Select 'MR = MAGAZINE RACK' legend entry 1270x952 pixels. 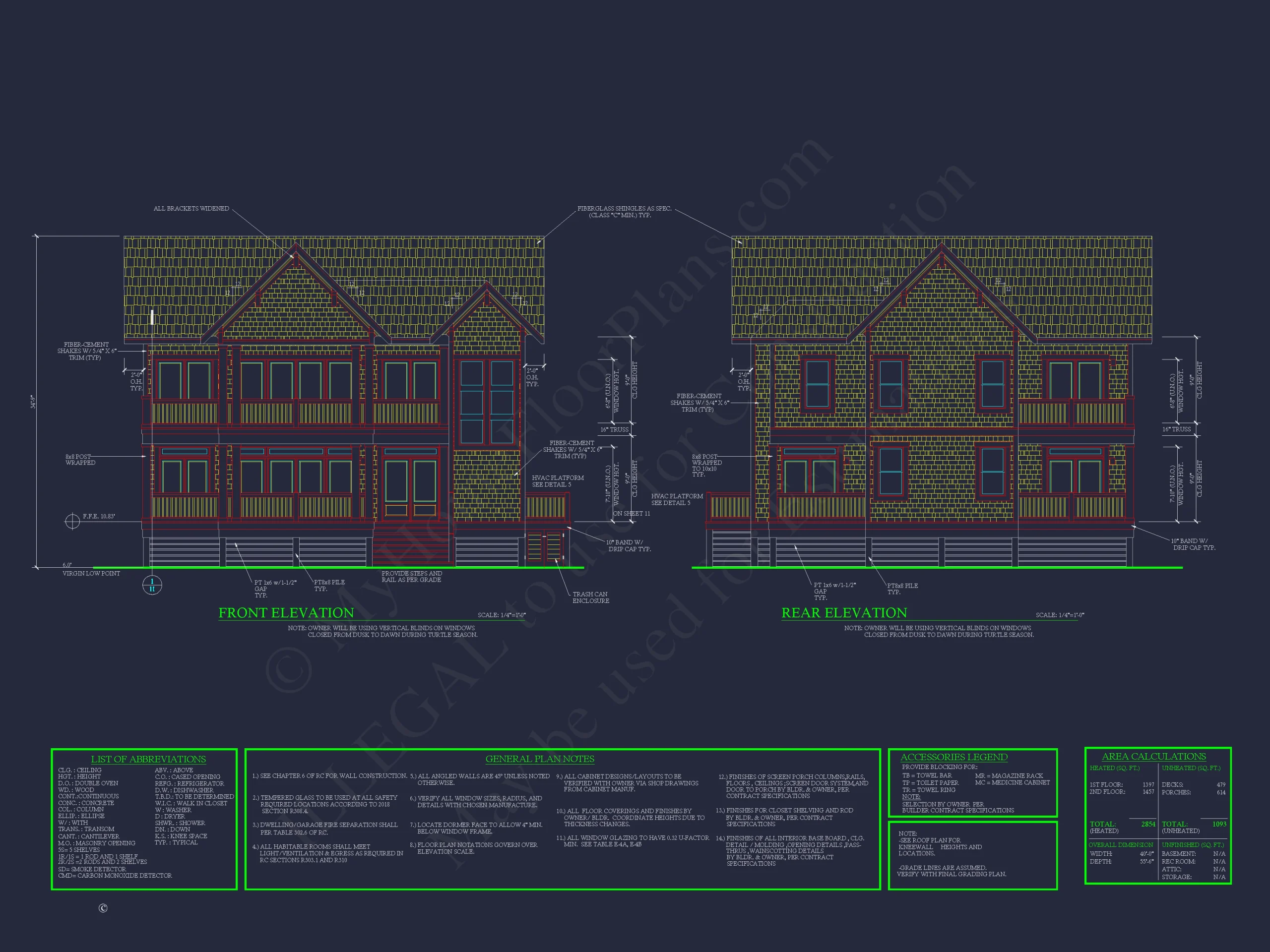point(1009,775)
